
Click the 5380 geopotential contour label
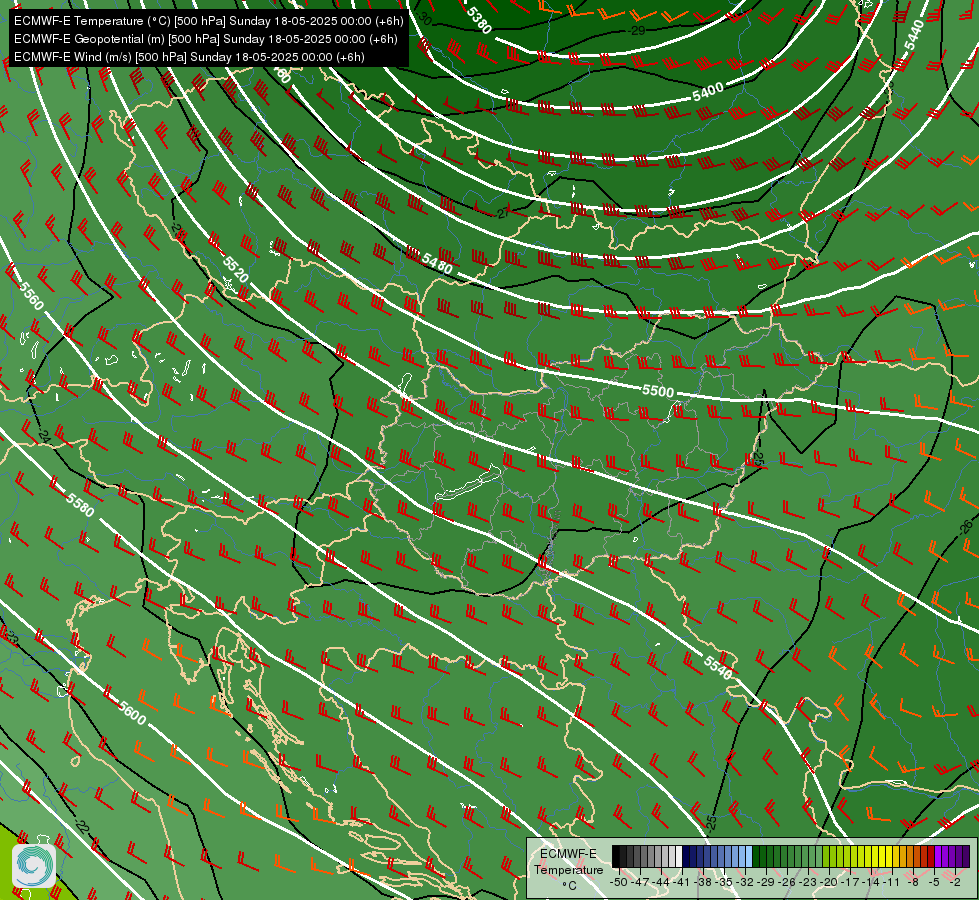pos(479,21)
